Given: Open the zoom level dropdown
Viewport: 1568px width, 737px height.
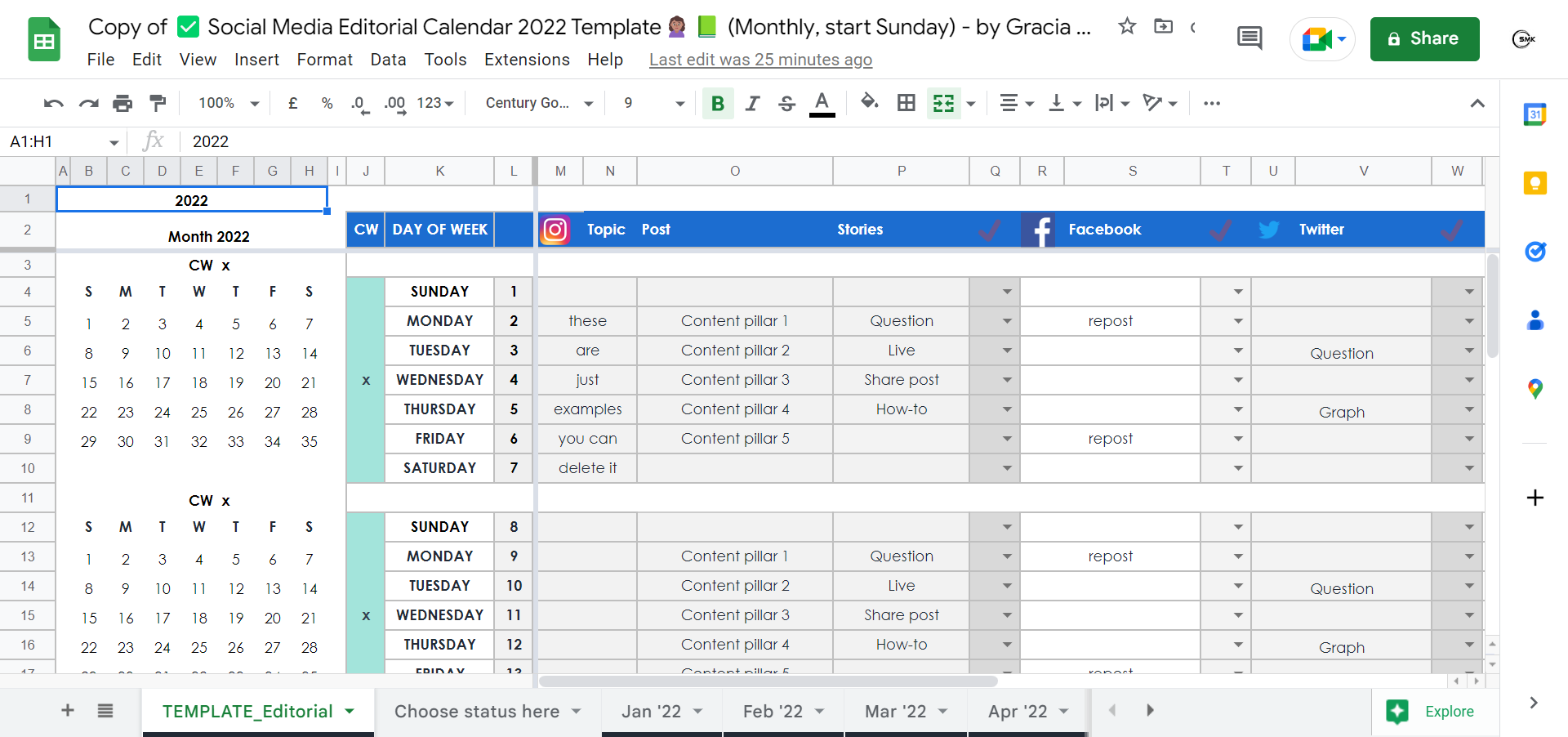Looking at the screenshot, I should coord(229,103).
